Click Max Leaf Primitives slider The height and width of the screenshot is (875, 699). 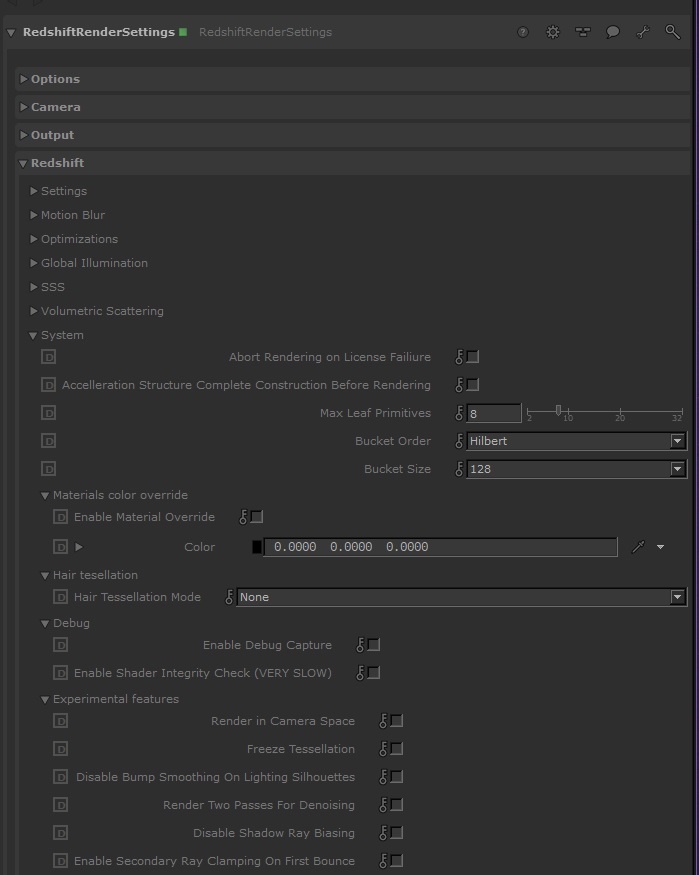[x=605, y=413]
